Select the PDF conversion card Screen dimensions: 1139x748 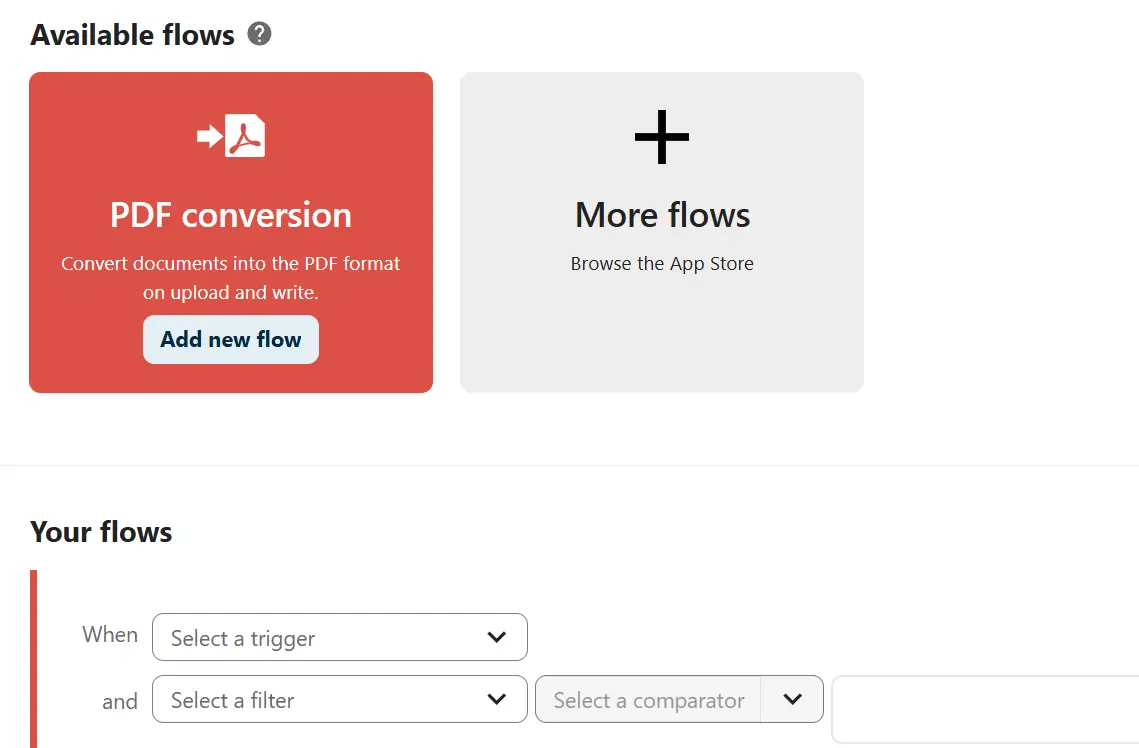click(x=231, y=232)
